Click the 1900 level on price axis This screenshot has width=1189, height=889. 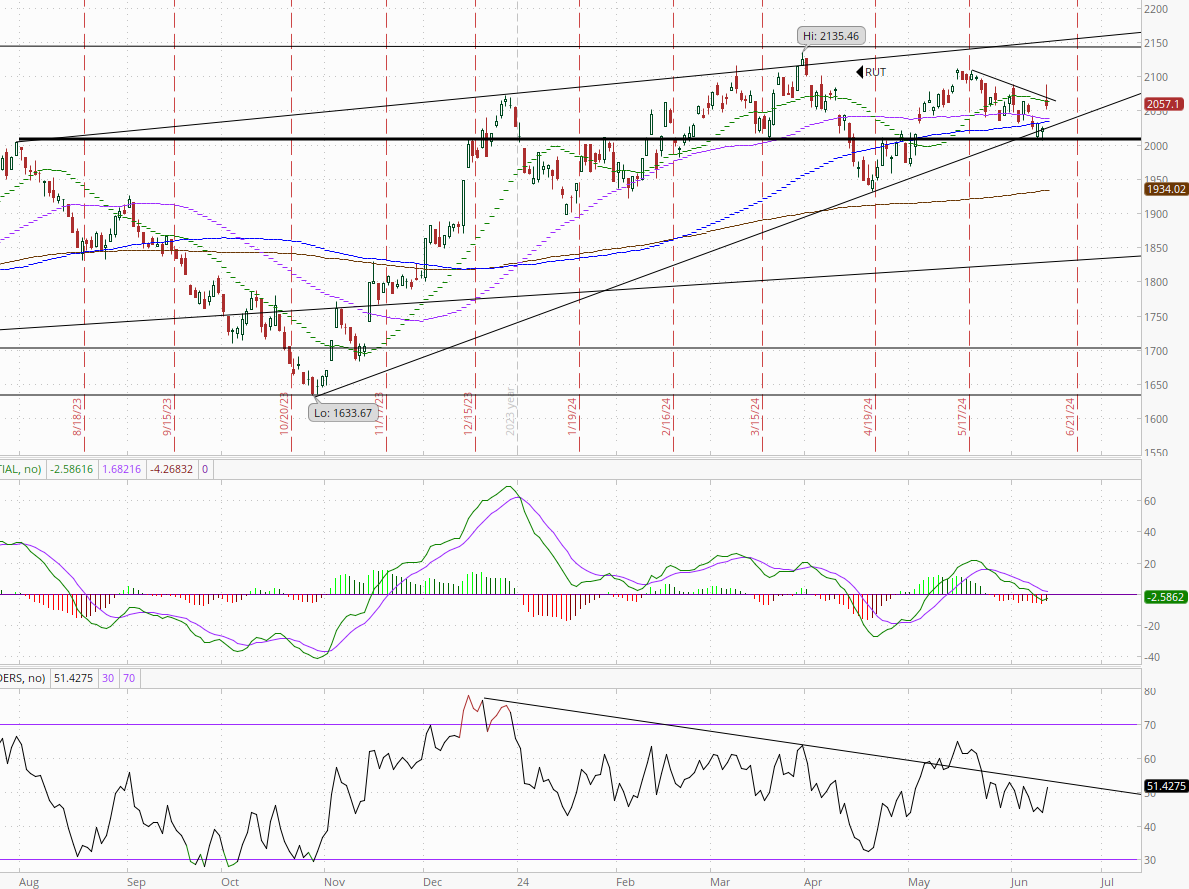coord(1156,214)
